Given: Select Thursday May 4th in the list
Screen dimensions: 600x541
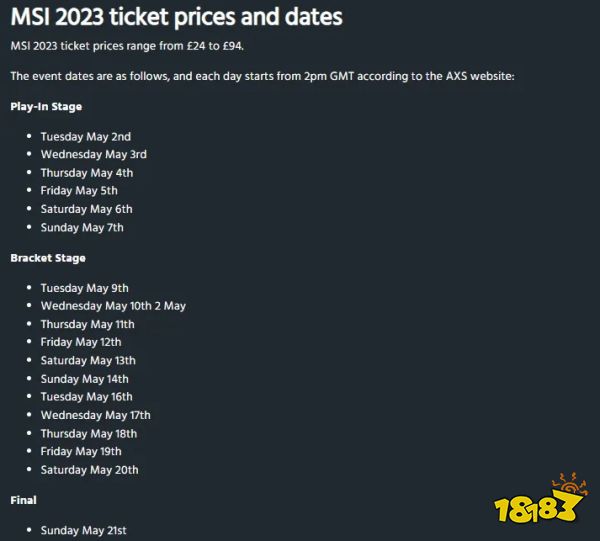Looking at the screenshot, I should tap(87, 173).
